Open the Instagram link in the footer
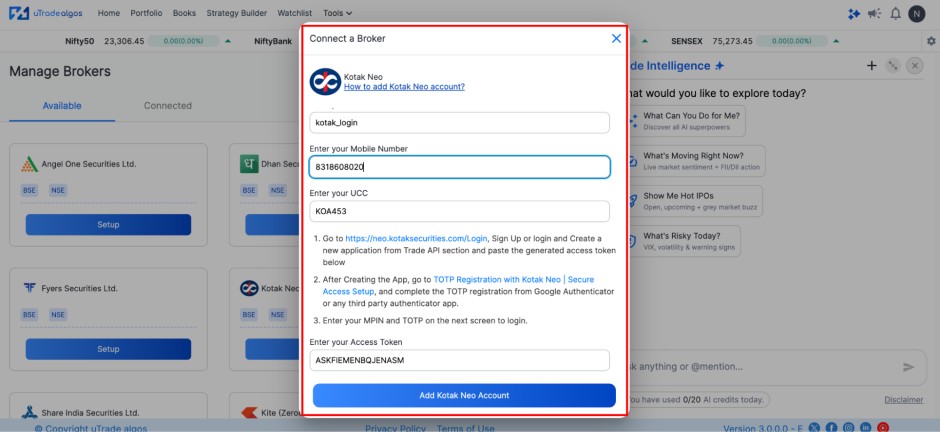Viewport: 940px width, 432px height. coord(848,427)
